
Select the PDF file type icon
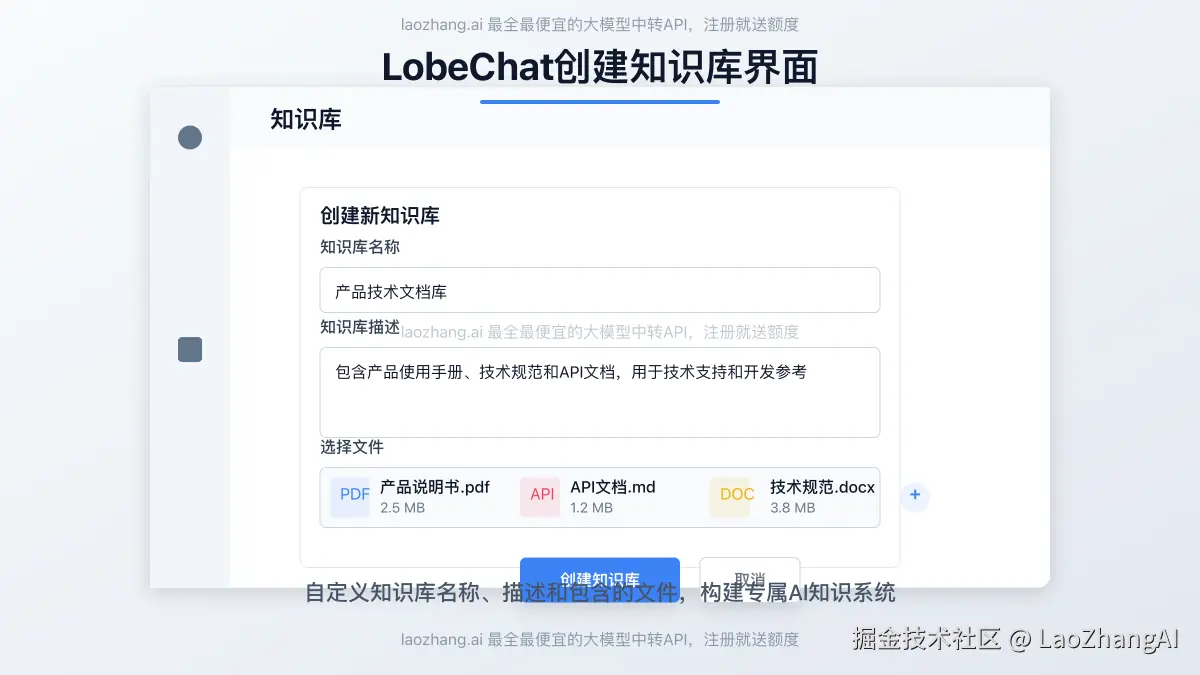[351, 497]
